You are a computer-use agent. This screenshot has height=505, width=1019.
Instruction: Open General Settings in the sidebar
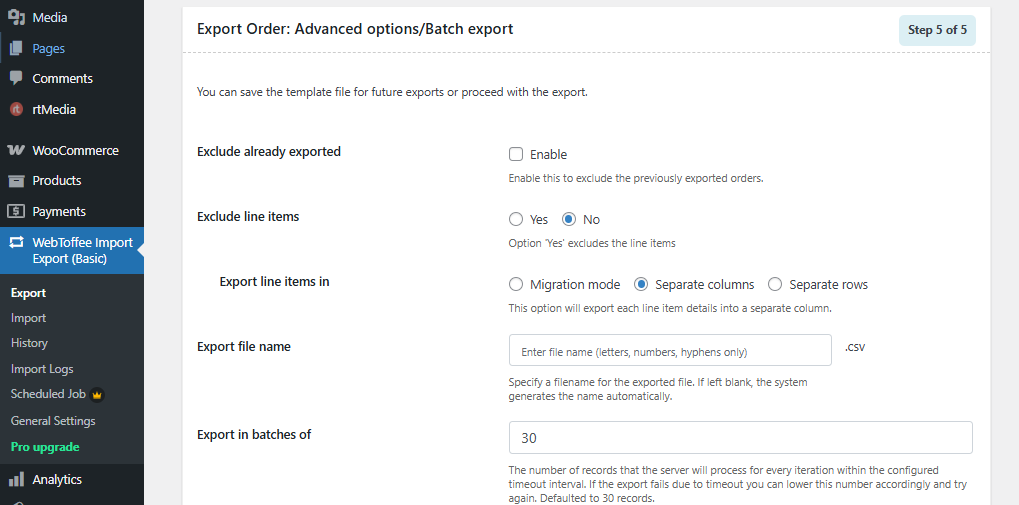coord(53,421)
